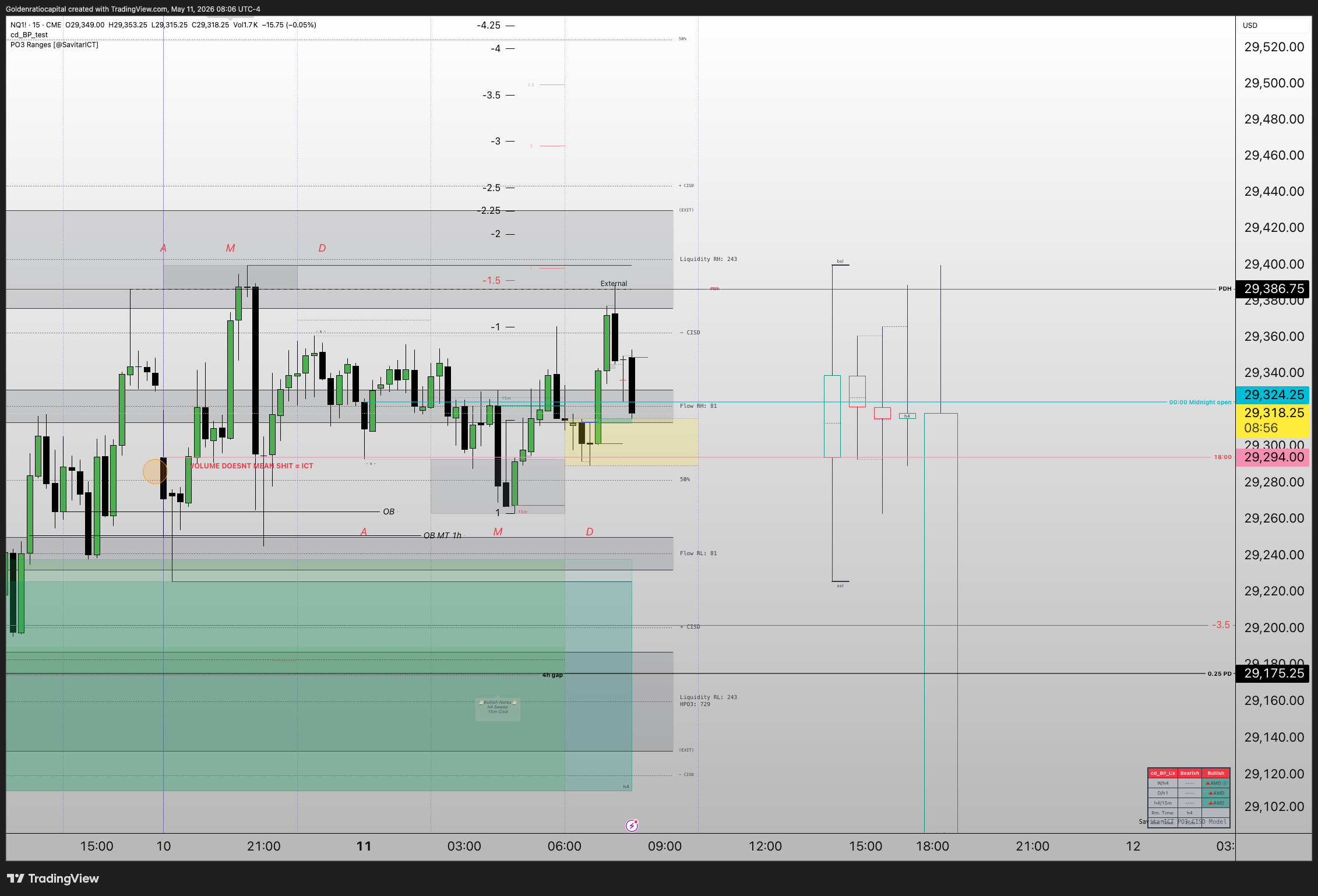This screenshot has width=1318, height=896.
Task: Click the close value C29,318.25
Action: tap(210, 25)
